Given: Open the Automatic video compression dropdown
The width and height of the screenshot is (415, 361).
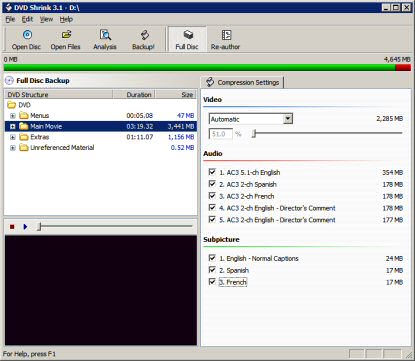Looking at the screenshot, I should pos(288,119).
